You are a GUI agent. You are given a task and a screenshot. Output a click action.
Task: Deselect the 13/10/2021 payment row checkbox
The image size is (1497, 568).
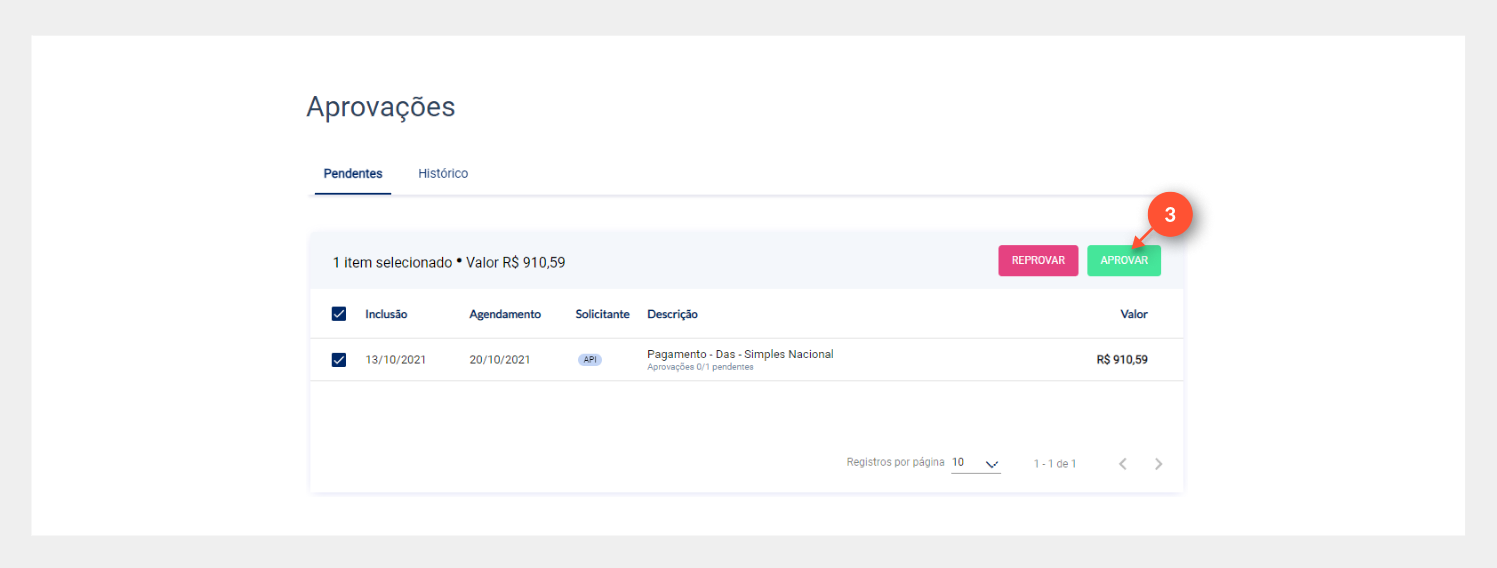click(339, 360)
